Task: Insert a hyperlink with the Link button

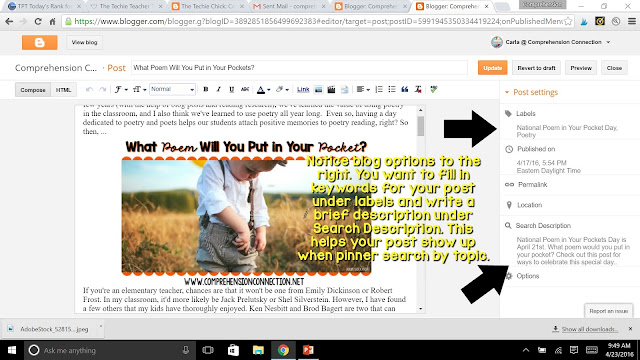Action: coord(303,89)
